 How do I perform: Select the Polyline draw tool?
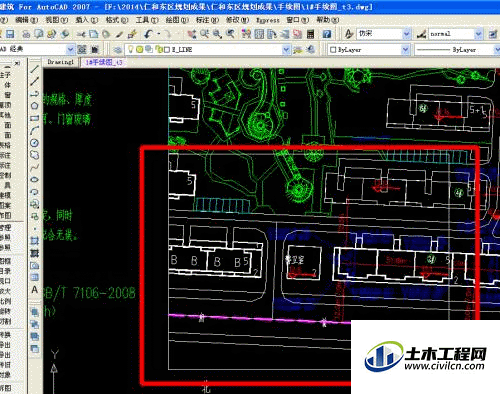coord(35,94)
